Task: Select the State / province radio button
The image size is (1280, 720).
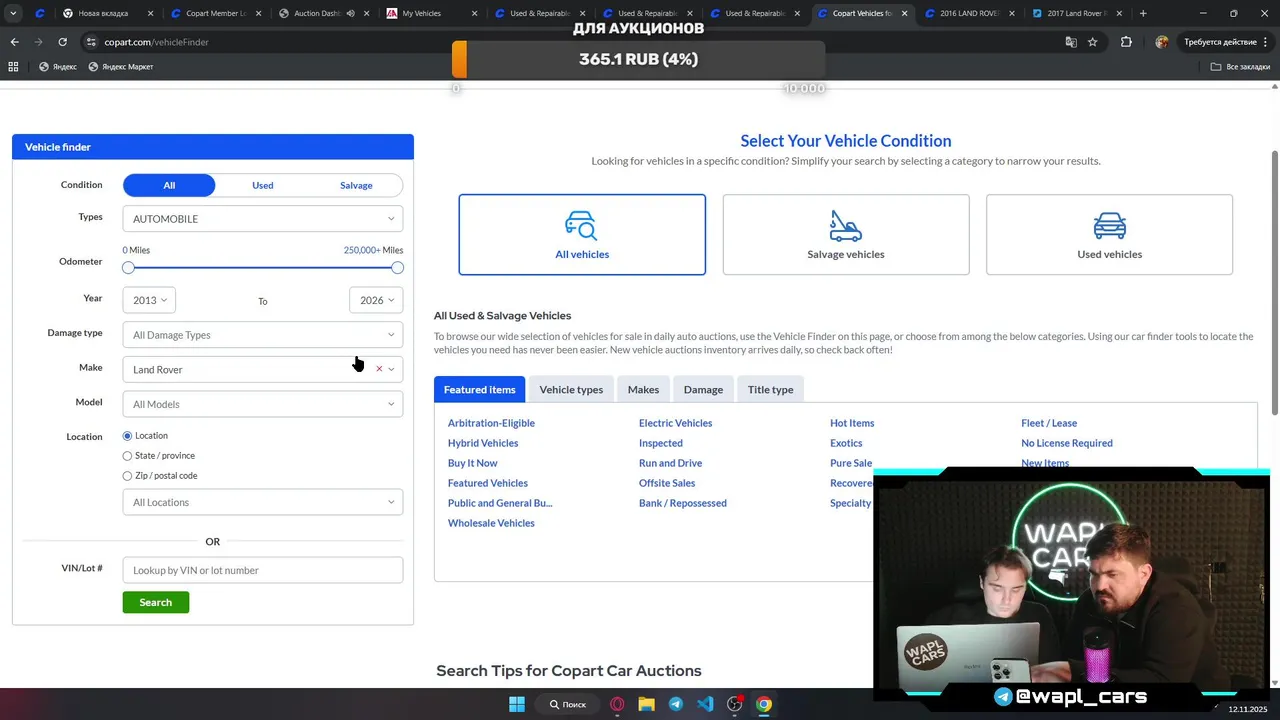Action: (127, 456)
